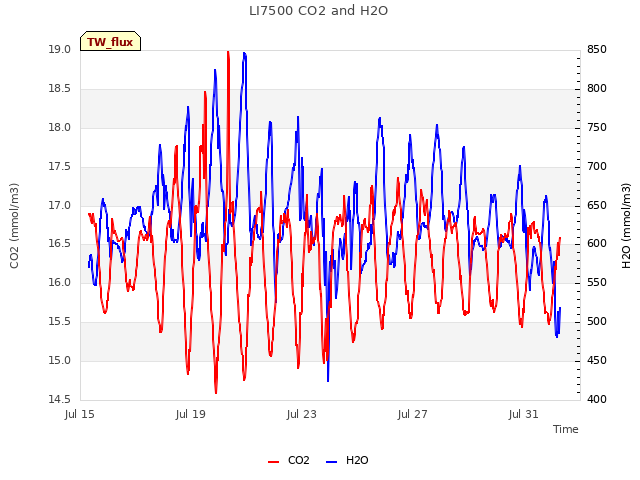Screen dimensions: 640x480
Task: Click the 15.5 left axis value
Action: click(x=60, y=322)
